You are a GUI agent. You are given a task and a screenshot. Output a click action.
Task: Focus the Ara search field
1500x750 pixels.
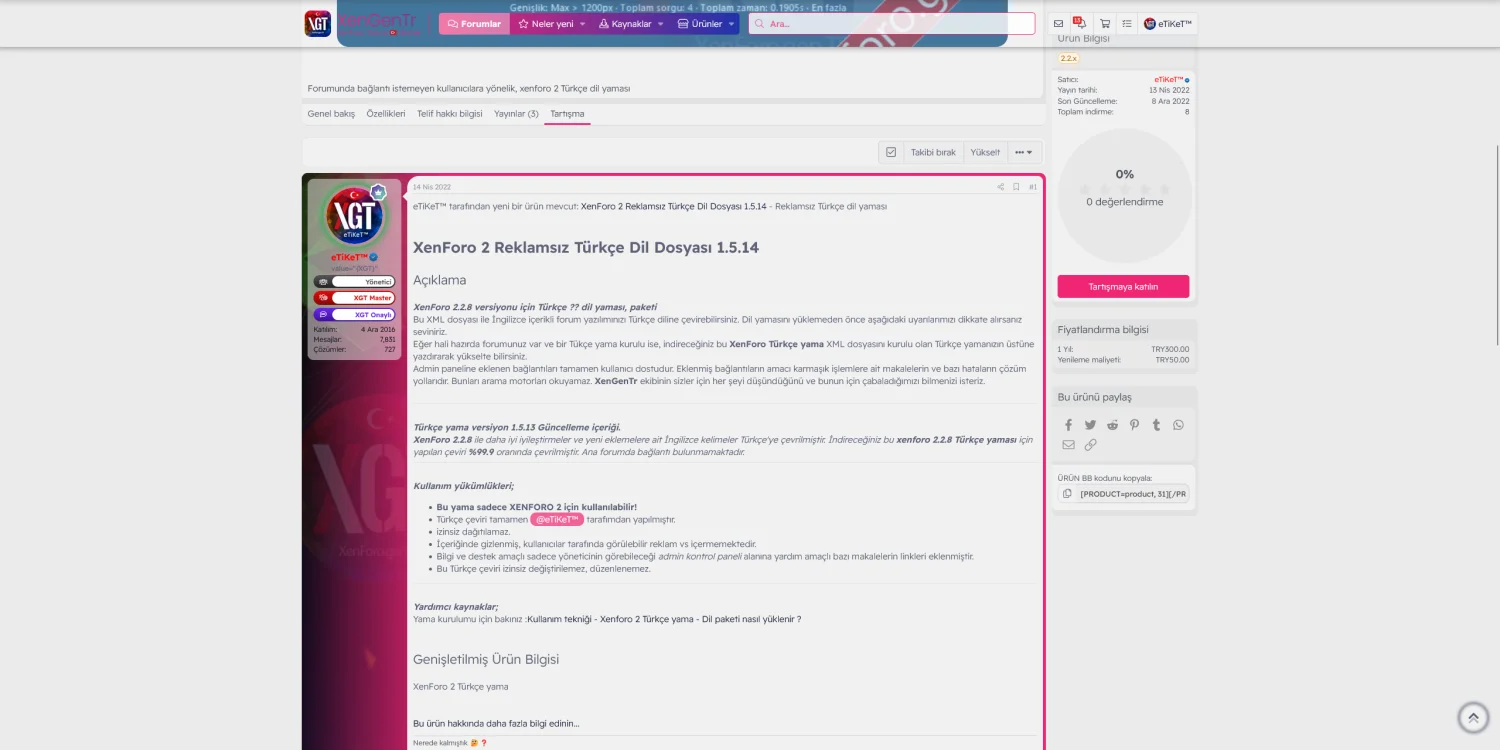(x=892, y=24)
